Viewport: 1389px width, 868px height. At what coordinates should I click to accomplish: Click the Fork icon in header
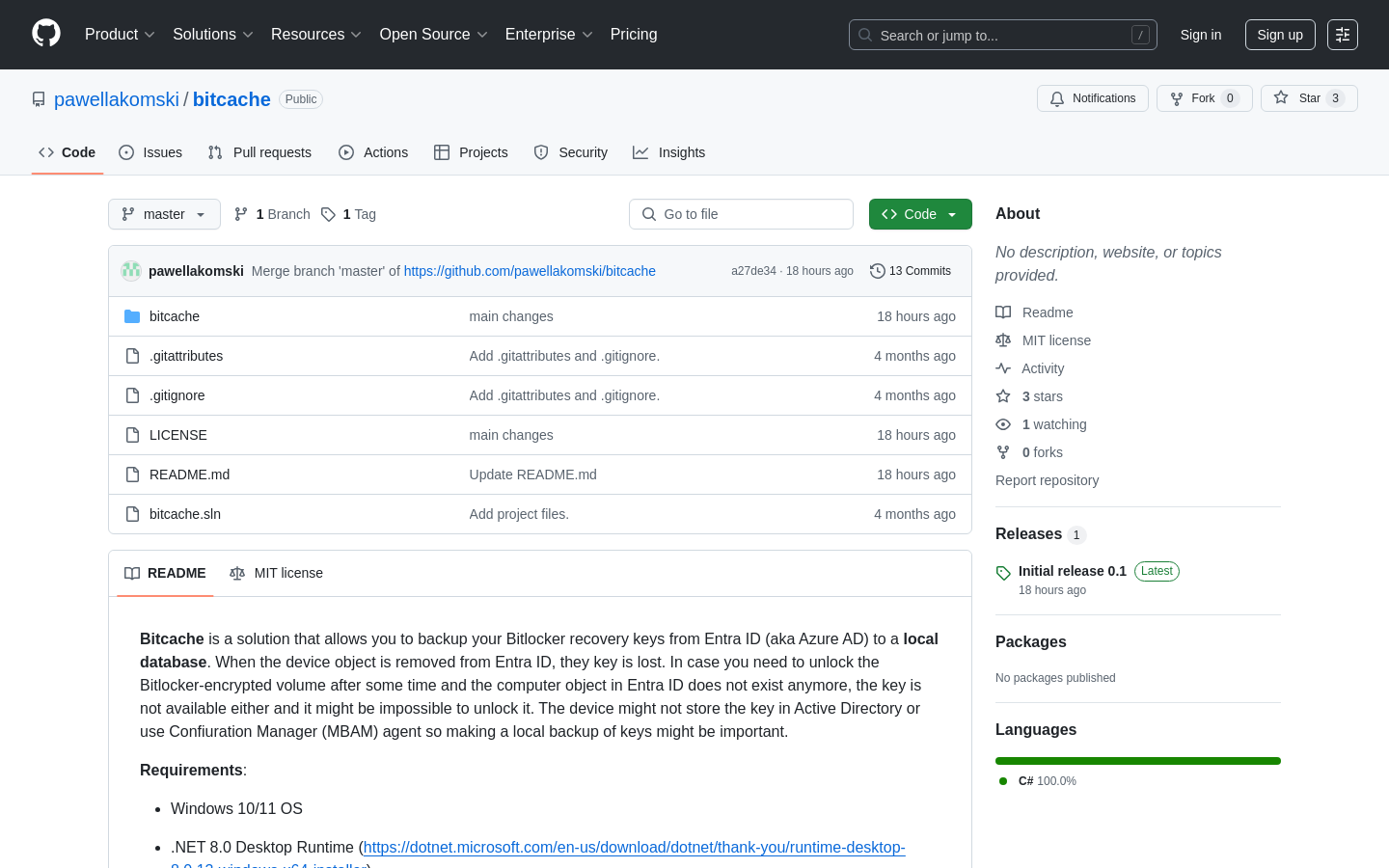click(x=1177, y=98)
